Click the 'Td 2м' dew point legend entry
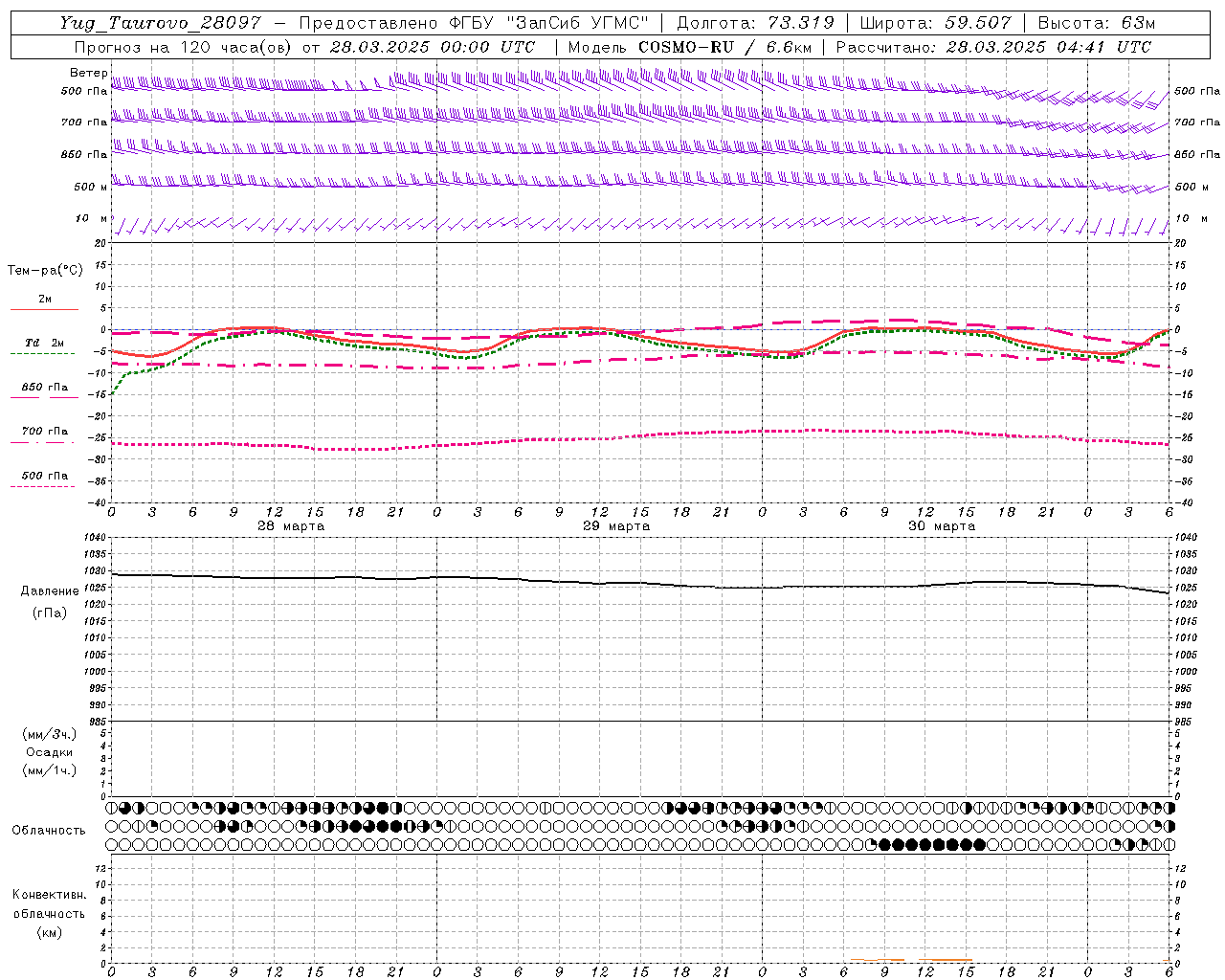 tap(45, 343)
